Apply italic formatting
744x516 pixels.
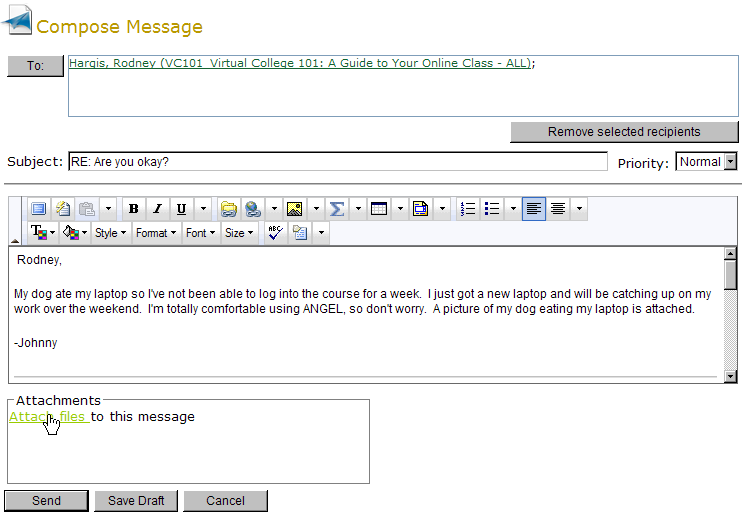point(157,209)
